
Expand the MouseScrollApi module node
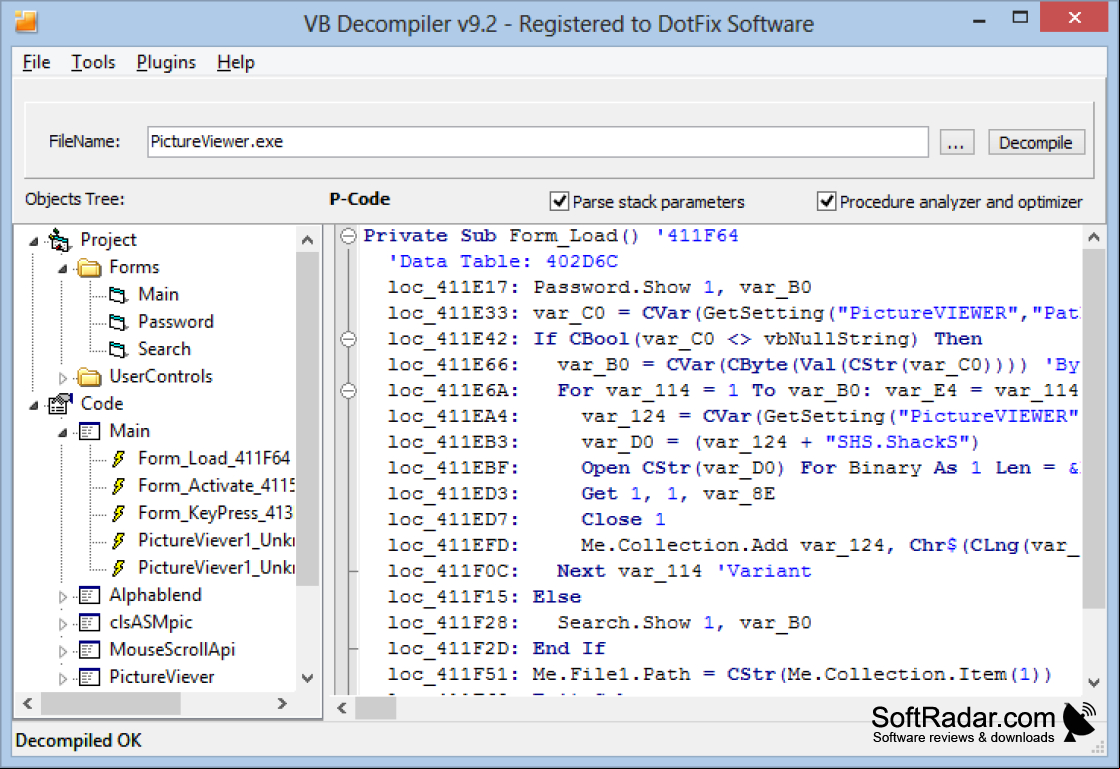[63, 650]
